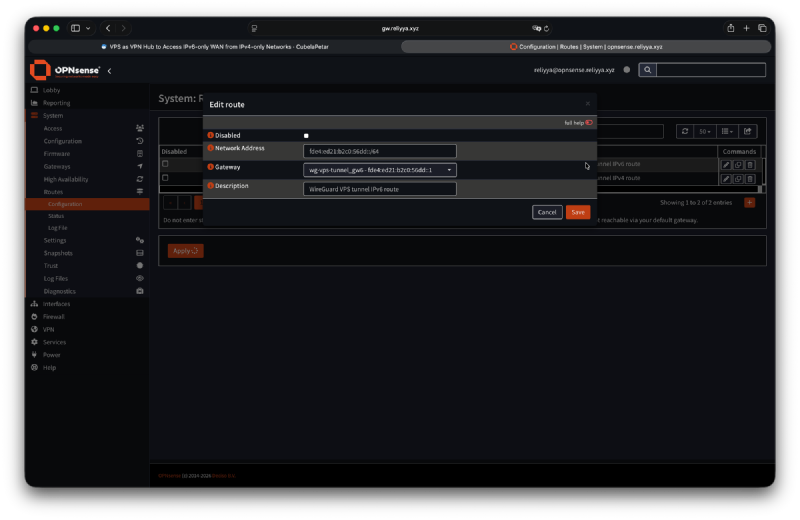Image resolution: width=800 pixels, height=520 pixels.
Task: Show the Safari tab overview
Action: (762, 28)
